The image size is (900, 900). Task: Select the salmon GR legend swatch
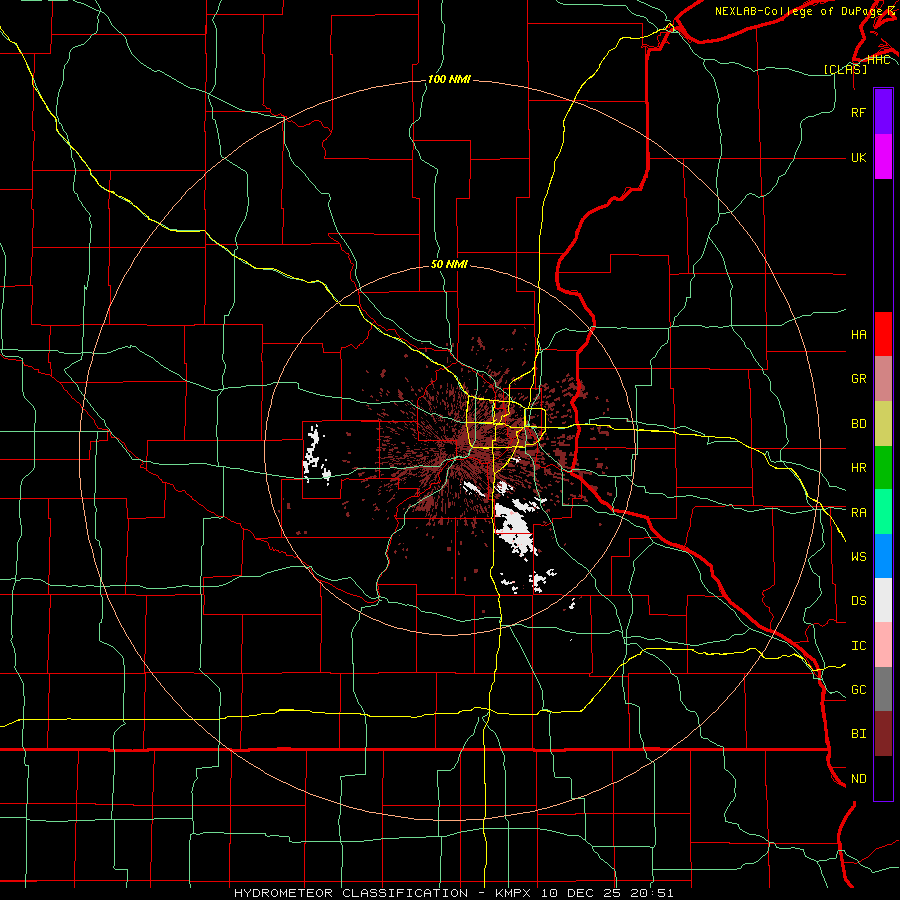[883, 379]
